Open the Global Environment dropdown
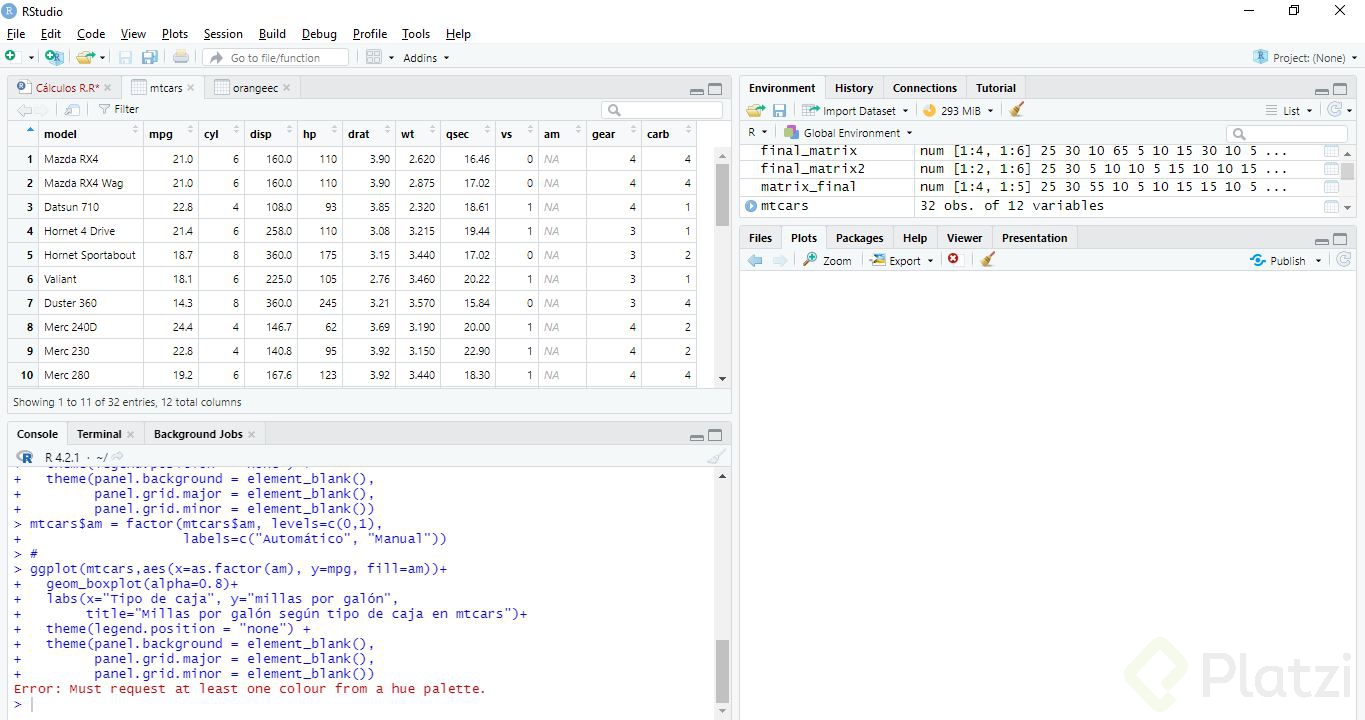The width and height of the screenshot is (1365, 720). point(848,133)
